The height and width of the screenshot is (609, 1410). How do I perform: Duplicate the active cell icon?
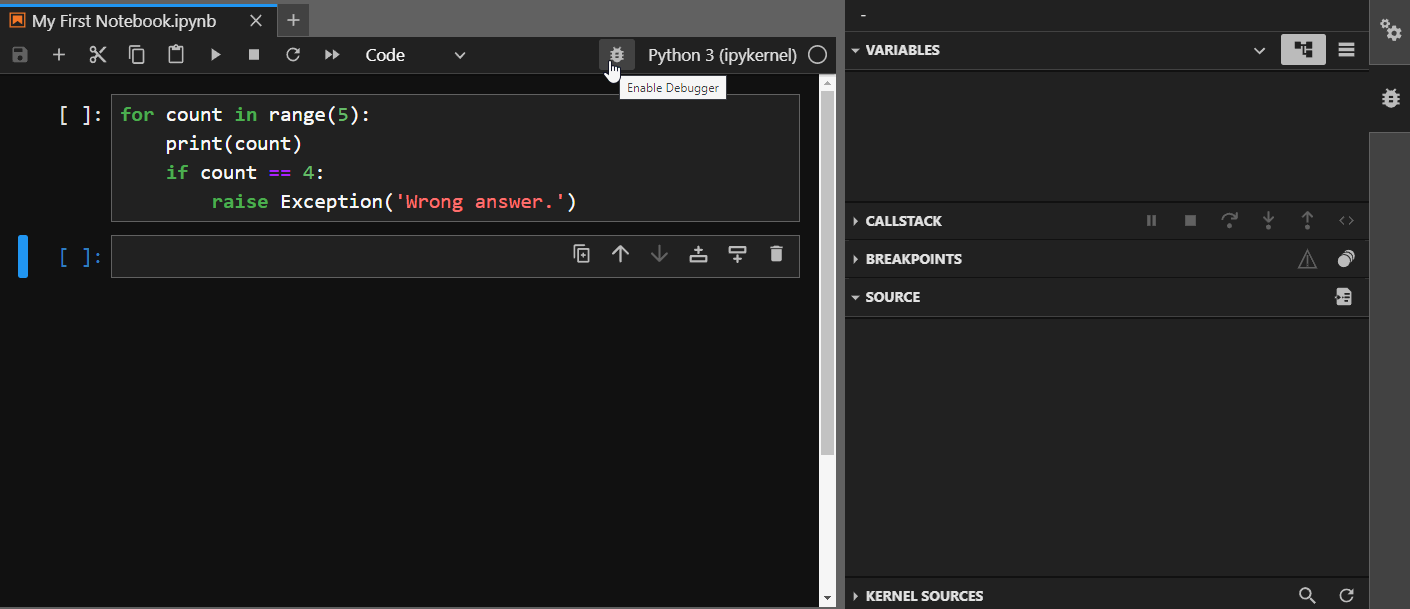click(581, 254)
